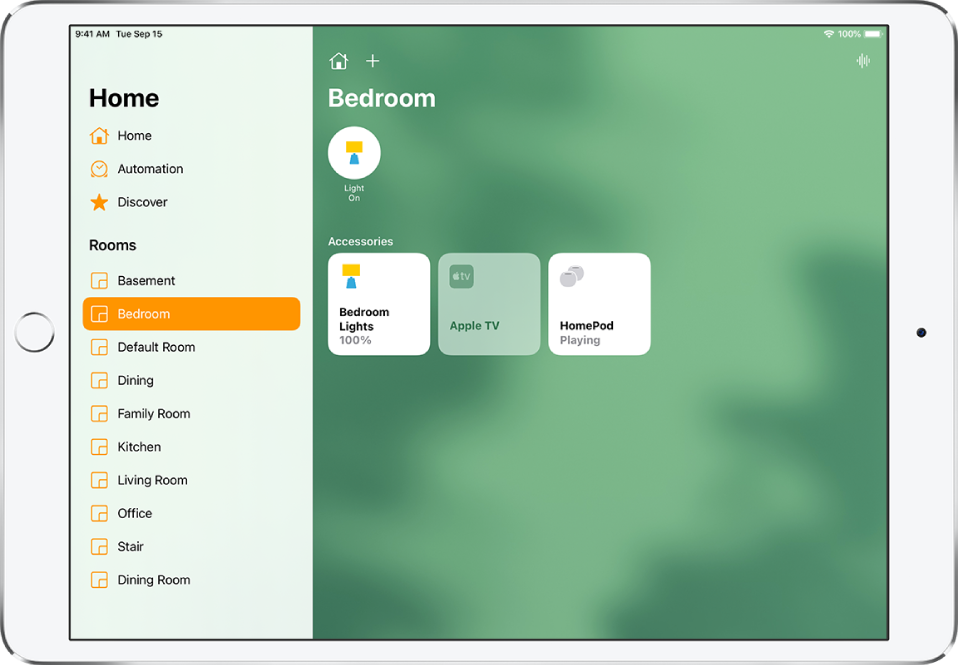Click the room icon beside Kitchen

tap(99, 447)
